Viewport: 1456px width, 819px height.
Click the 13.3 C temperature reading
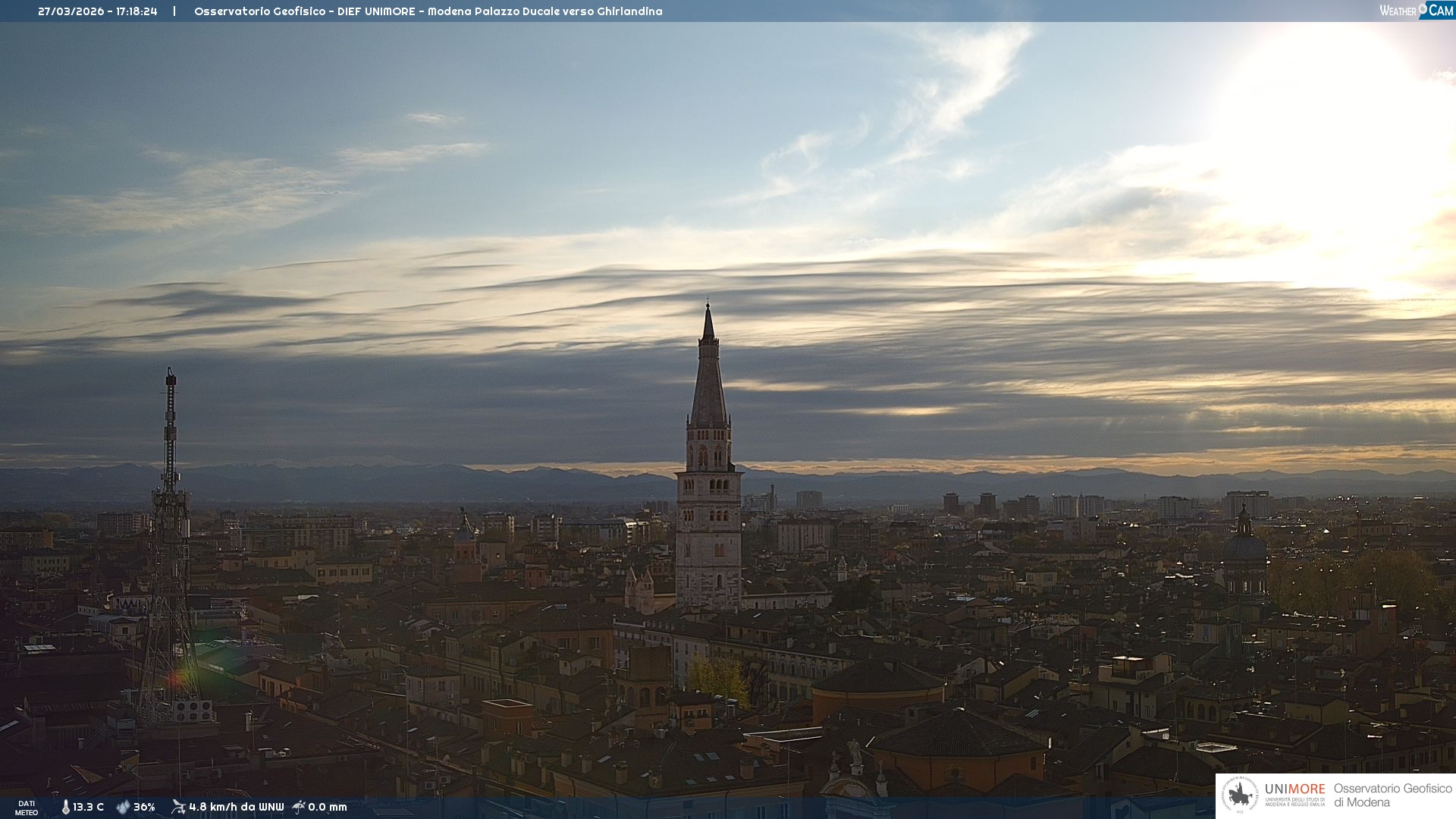(x=89, y=807)
